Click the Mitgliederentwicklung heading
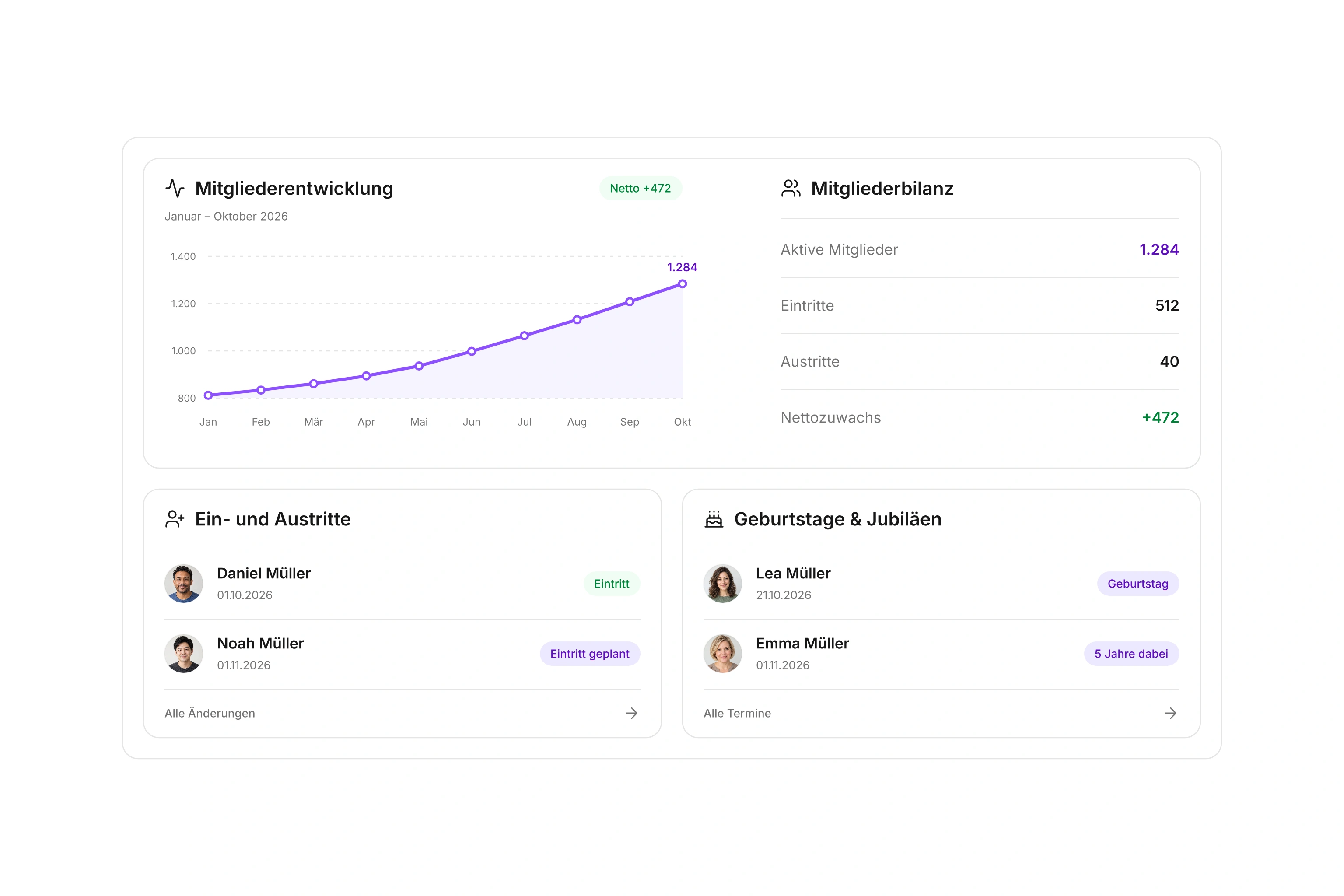1344x896 pixels. coord(294,188)
